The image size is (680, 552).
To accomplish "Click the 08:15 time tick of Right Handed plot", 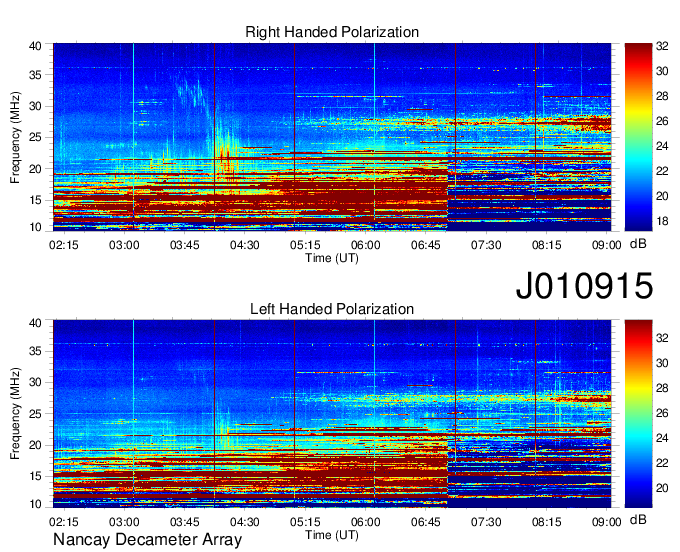I will coord(546,245).
